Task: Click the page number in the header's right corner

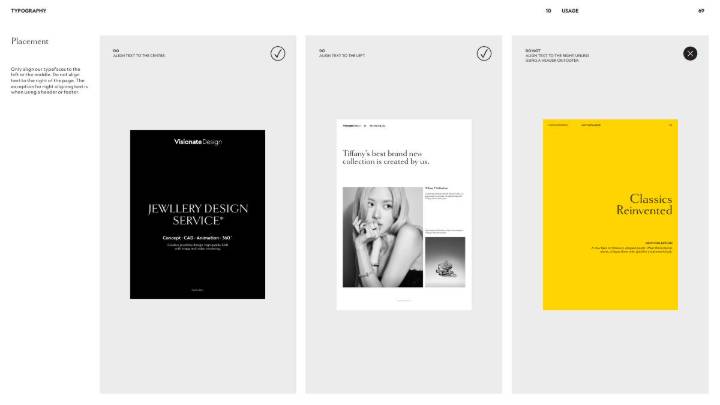Action: [701, 11]
